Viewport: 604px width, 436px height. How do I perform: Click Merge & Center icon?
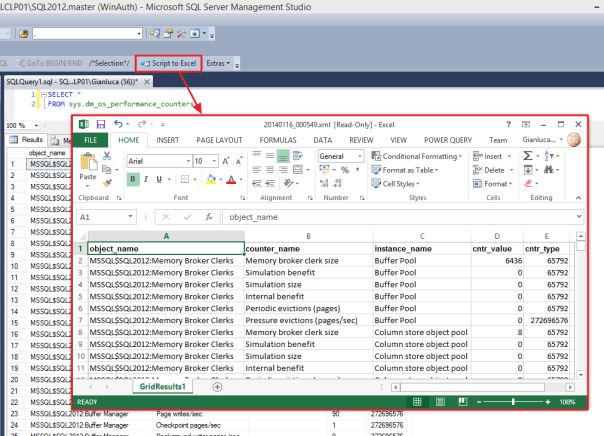(298, 169)
